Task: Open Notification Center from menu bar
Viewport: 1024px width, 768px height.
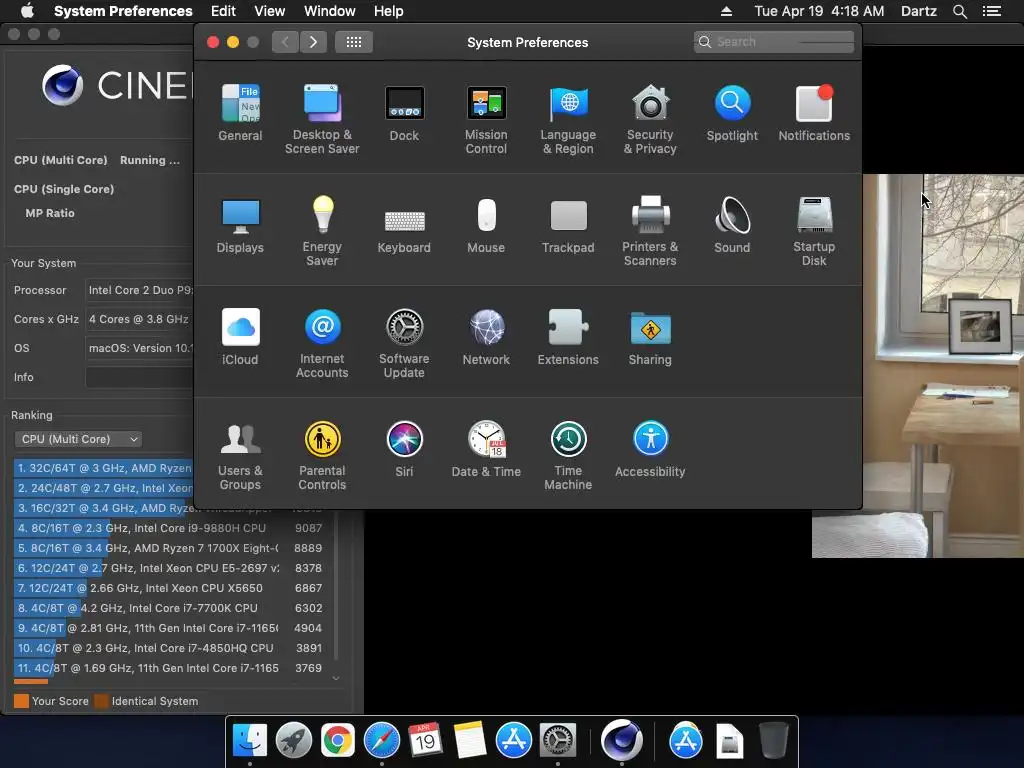Action: point(992,11)
